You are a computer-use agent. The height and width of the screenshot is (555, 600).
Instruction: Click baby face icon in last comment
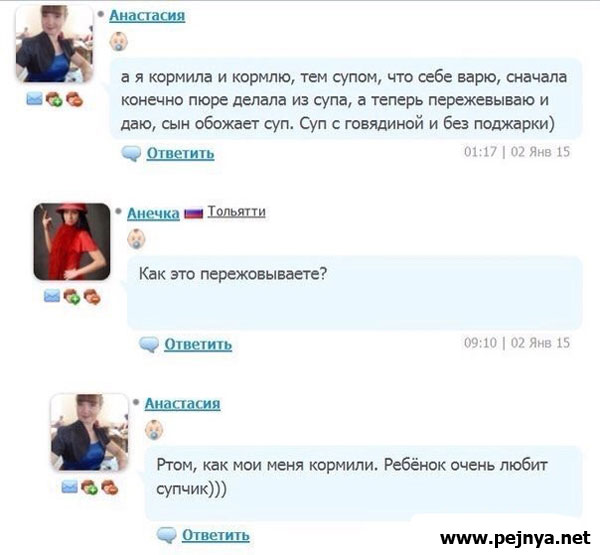coord(154,429)
